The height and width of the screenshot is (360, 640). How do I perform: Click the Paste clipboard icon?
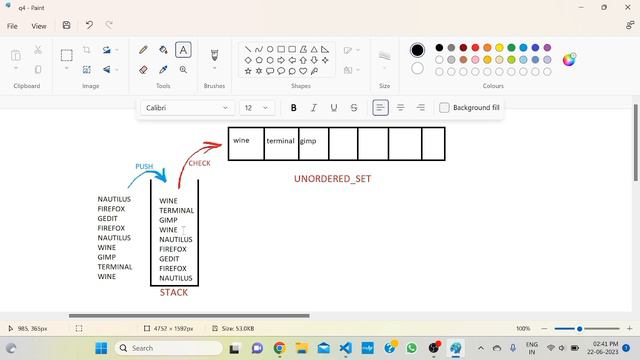[16, 55]
